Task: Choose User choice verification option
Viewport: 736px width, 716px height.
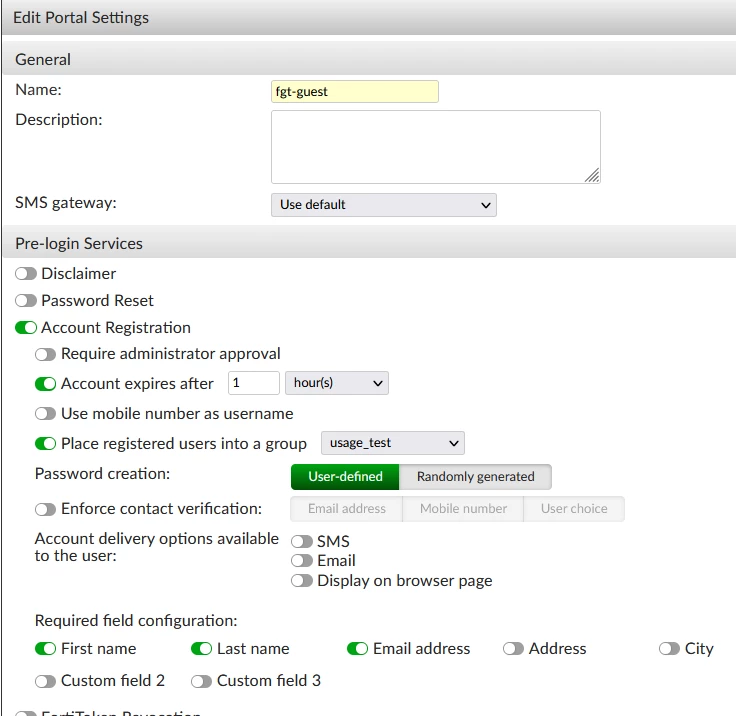Action: 574,509
